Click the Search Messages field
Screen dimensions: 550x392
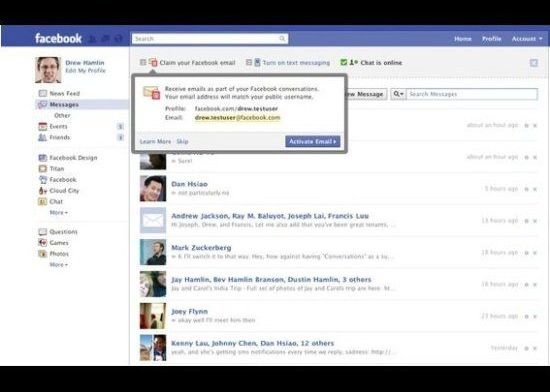coord(472,94)
